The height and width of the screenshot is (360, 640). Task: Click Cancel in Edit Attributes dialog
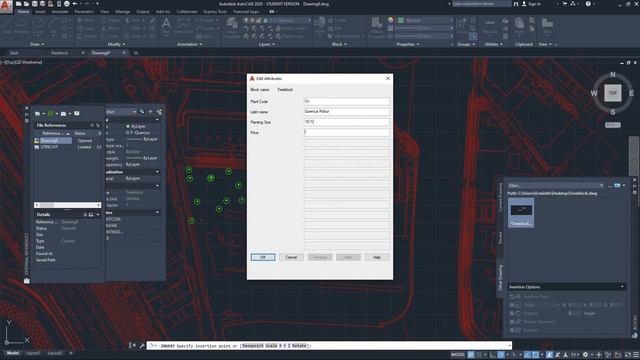(x=291, y=257)
